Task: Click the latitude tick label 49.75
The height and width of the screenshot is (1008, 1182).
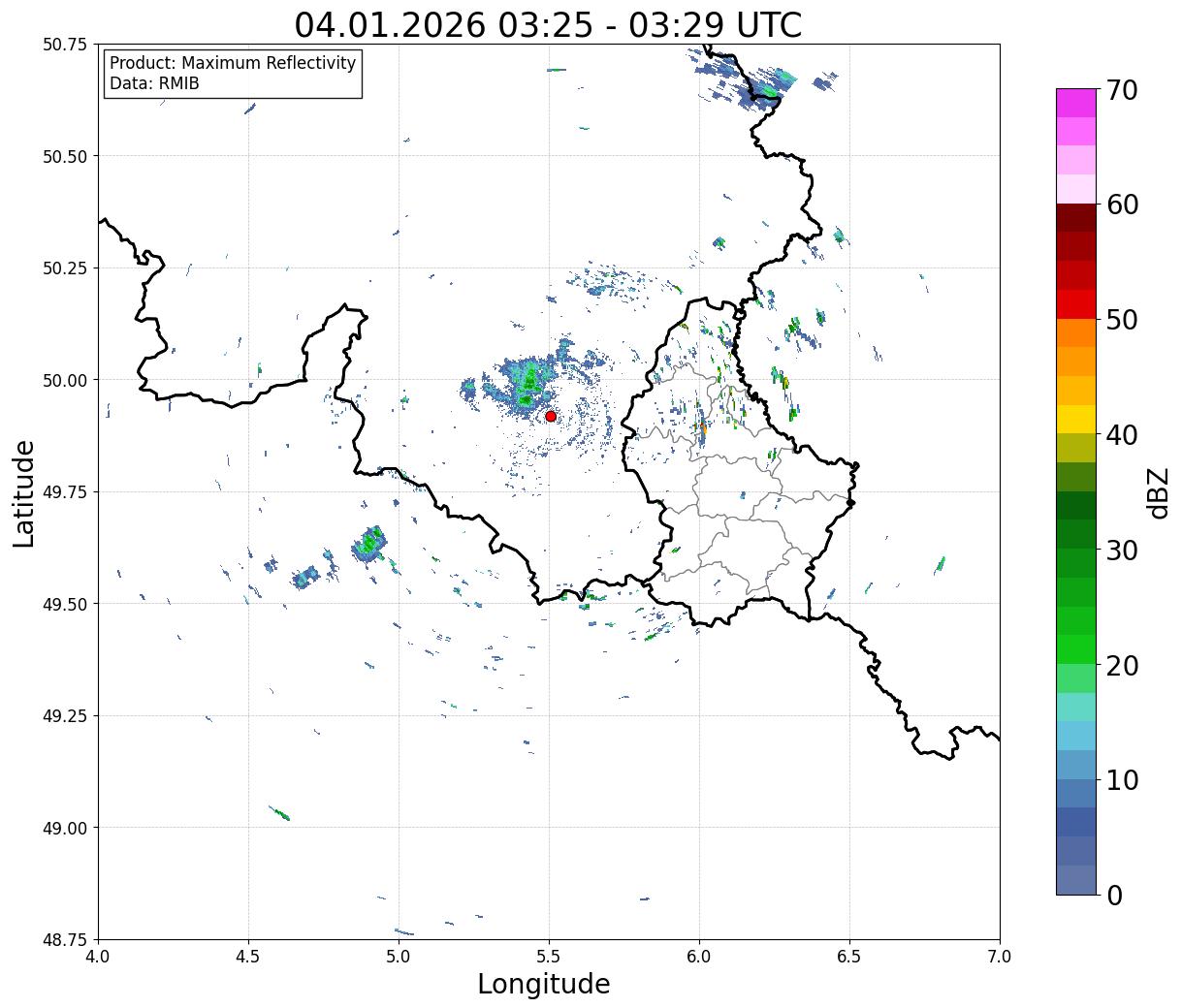Action: [x=64, y=492]
